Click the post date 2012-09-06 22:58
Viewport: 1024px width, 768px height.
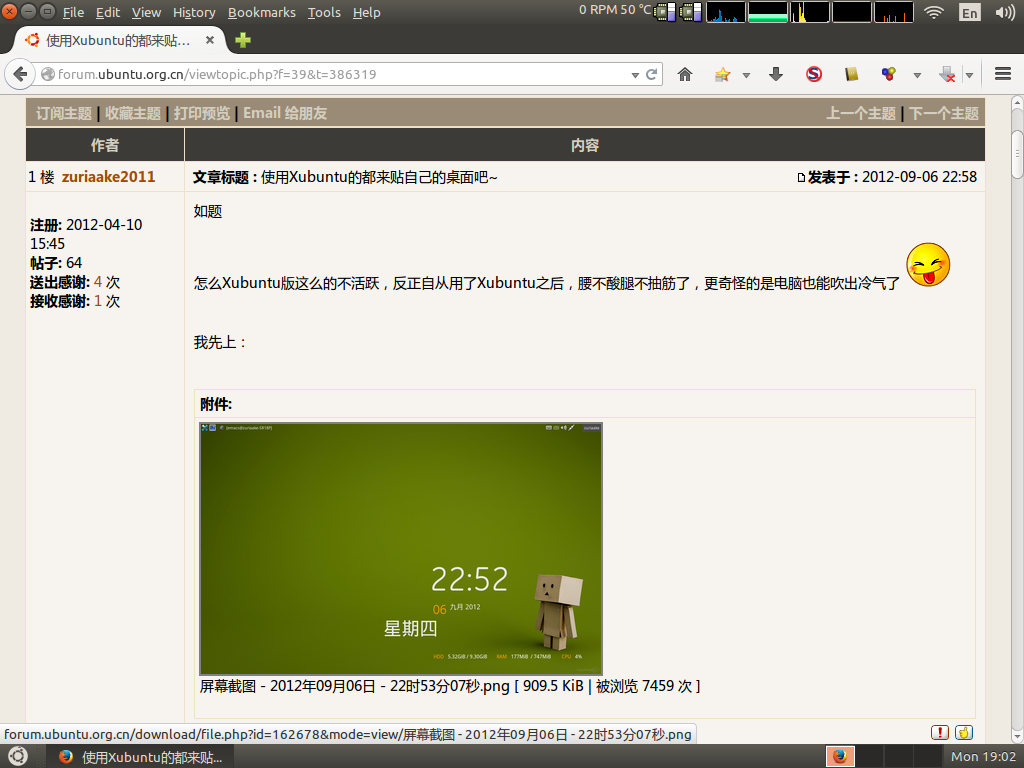point(919,177)
